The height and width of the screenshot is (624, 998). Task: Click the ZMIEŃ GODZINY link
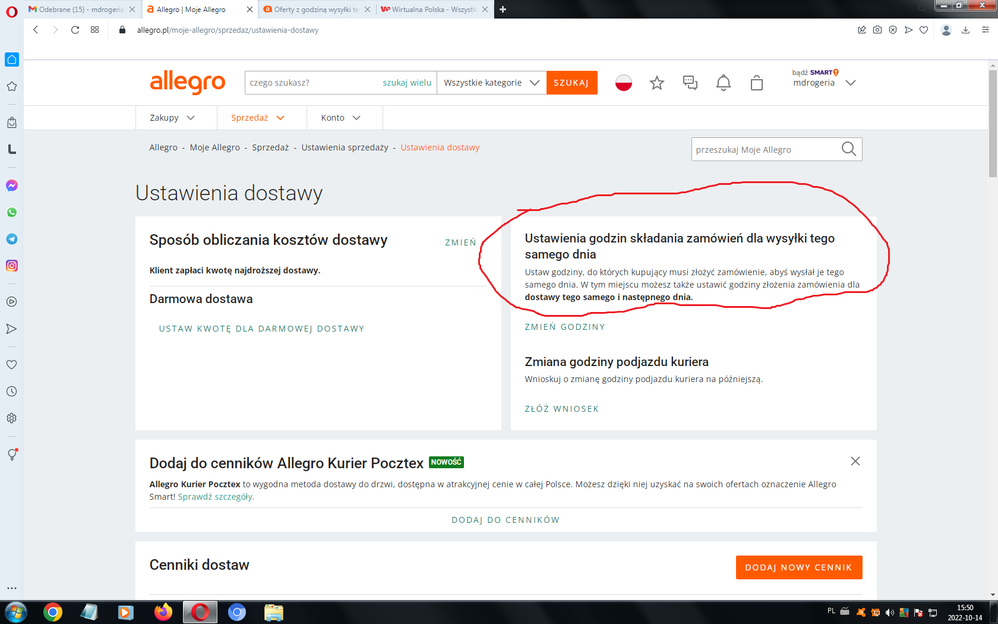(565, 327)
